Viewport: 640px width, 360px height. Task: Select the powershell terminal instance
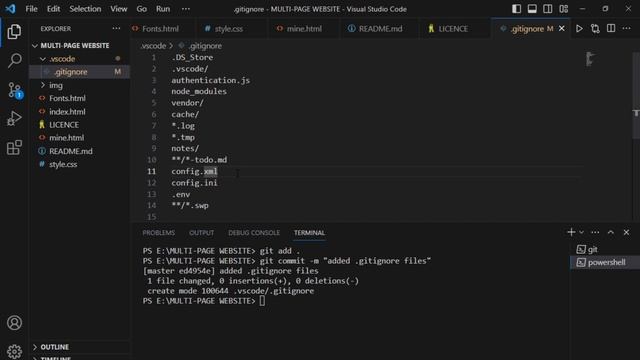click(x=604, y=262)
